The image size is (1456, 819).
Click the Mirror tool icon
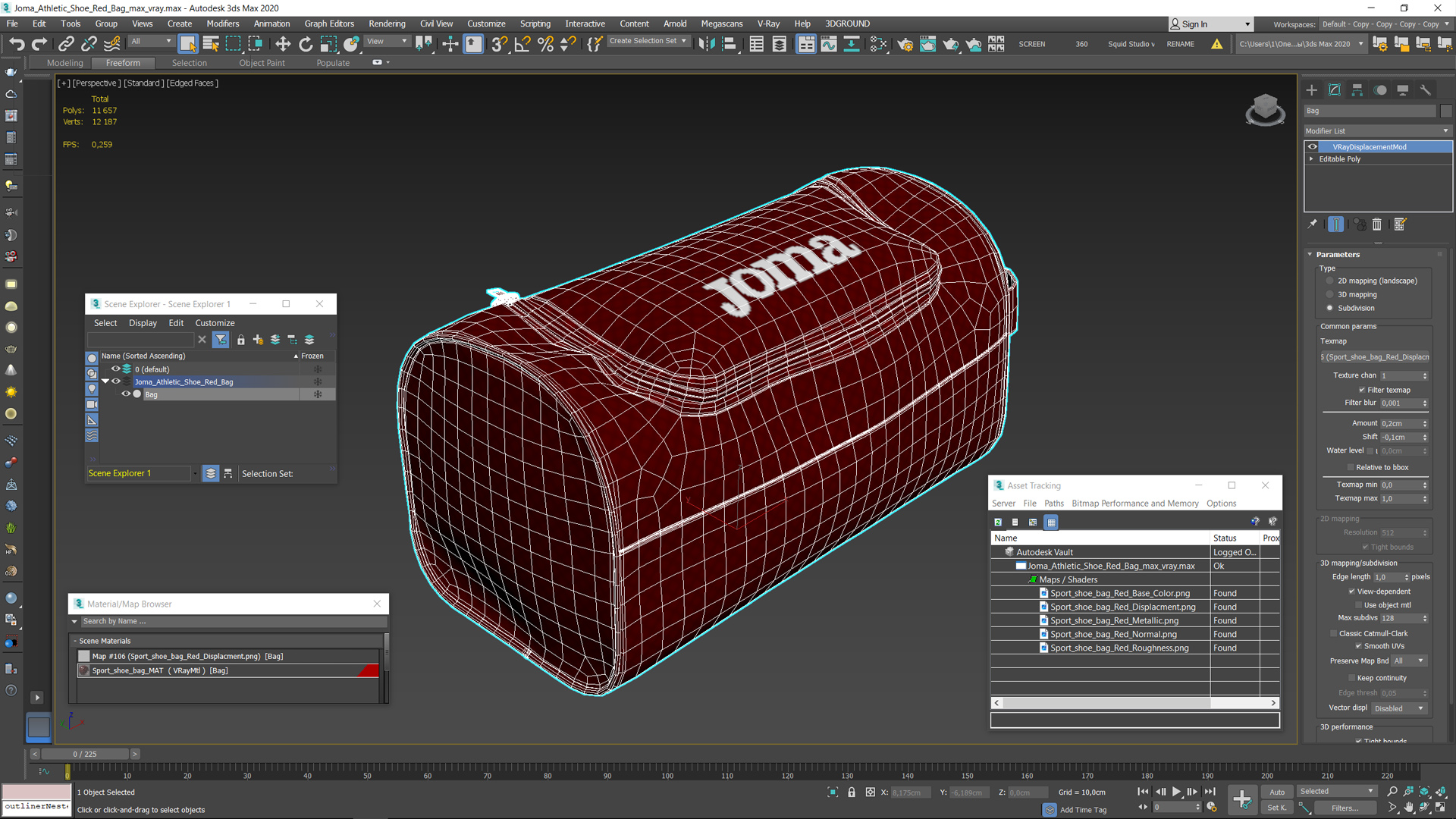click(707, 44)
